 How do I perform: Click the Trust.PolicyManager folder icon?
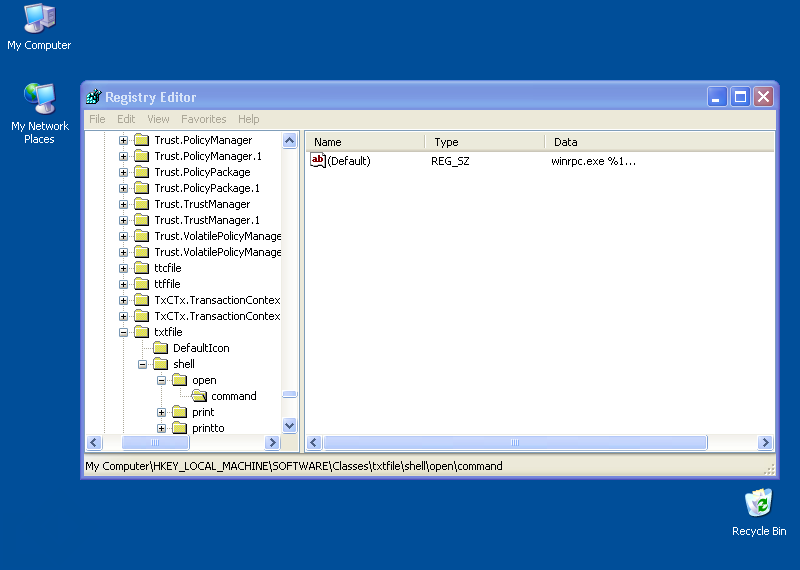(x=141, y=140)
